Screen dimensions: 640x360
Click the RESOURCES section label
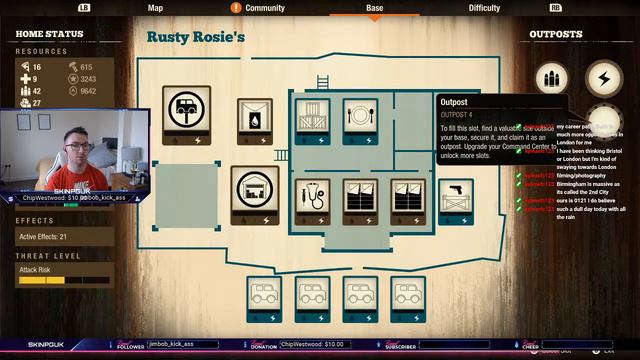(41, 51)
